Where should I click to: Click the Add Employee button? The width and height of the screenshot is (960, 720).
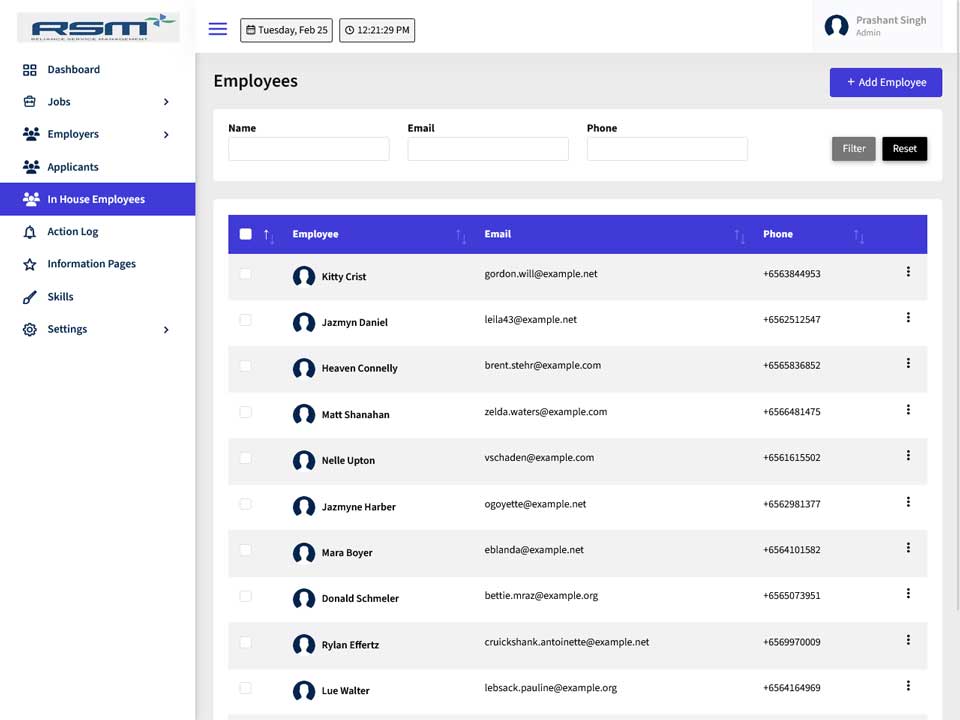(885, 82)
